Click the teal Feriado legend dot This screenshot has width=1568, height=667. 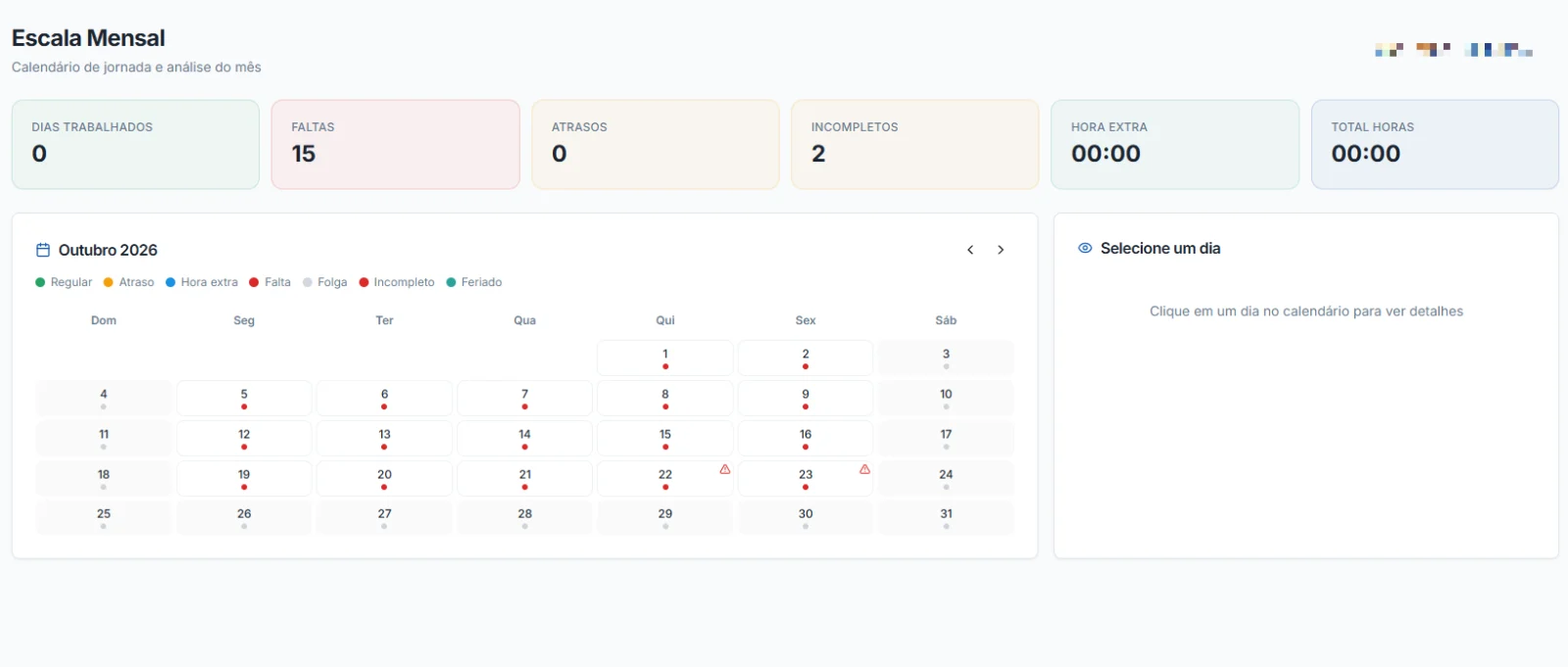coord(451,282)
